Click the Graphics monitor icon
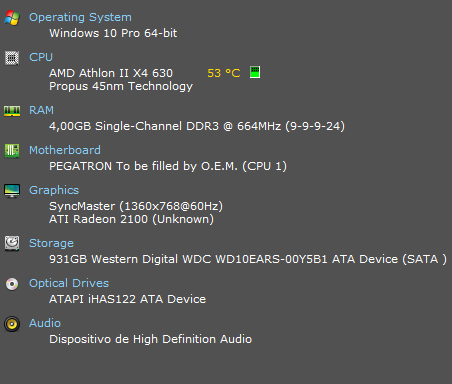This screenshot has height=384, width=452. pyautogui.click(x=12, y=191)
